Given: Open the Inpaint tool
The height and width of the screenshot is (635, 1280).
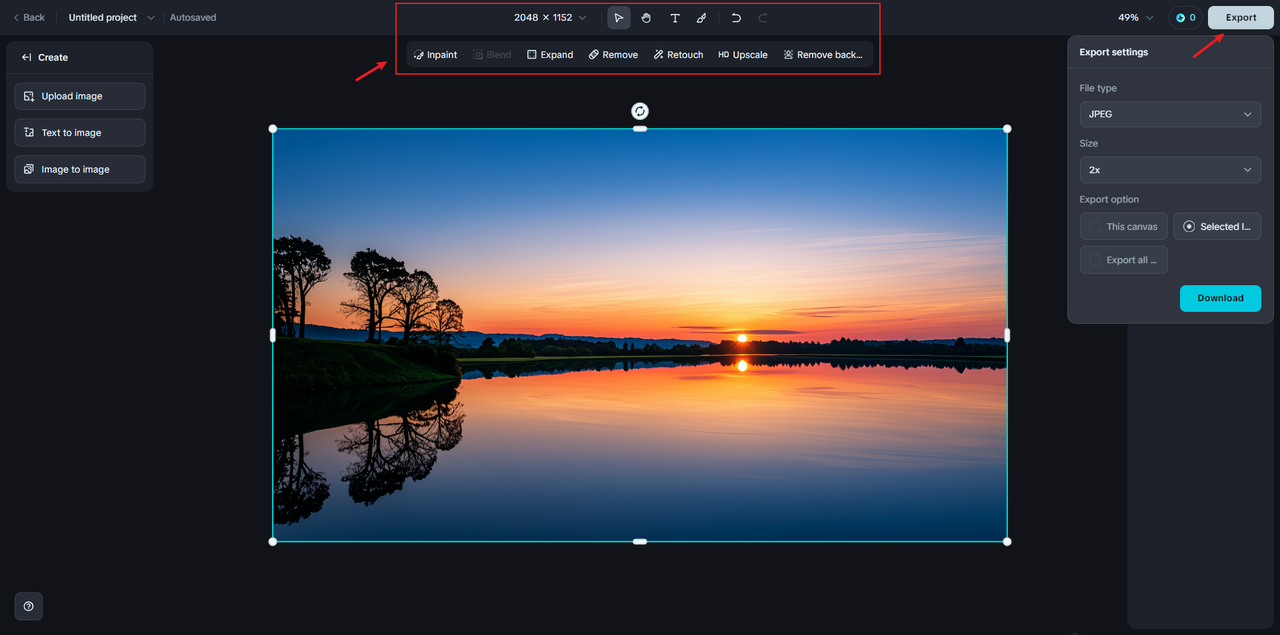Looking at the screenshot, I should click(435, 55).
